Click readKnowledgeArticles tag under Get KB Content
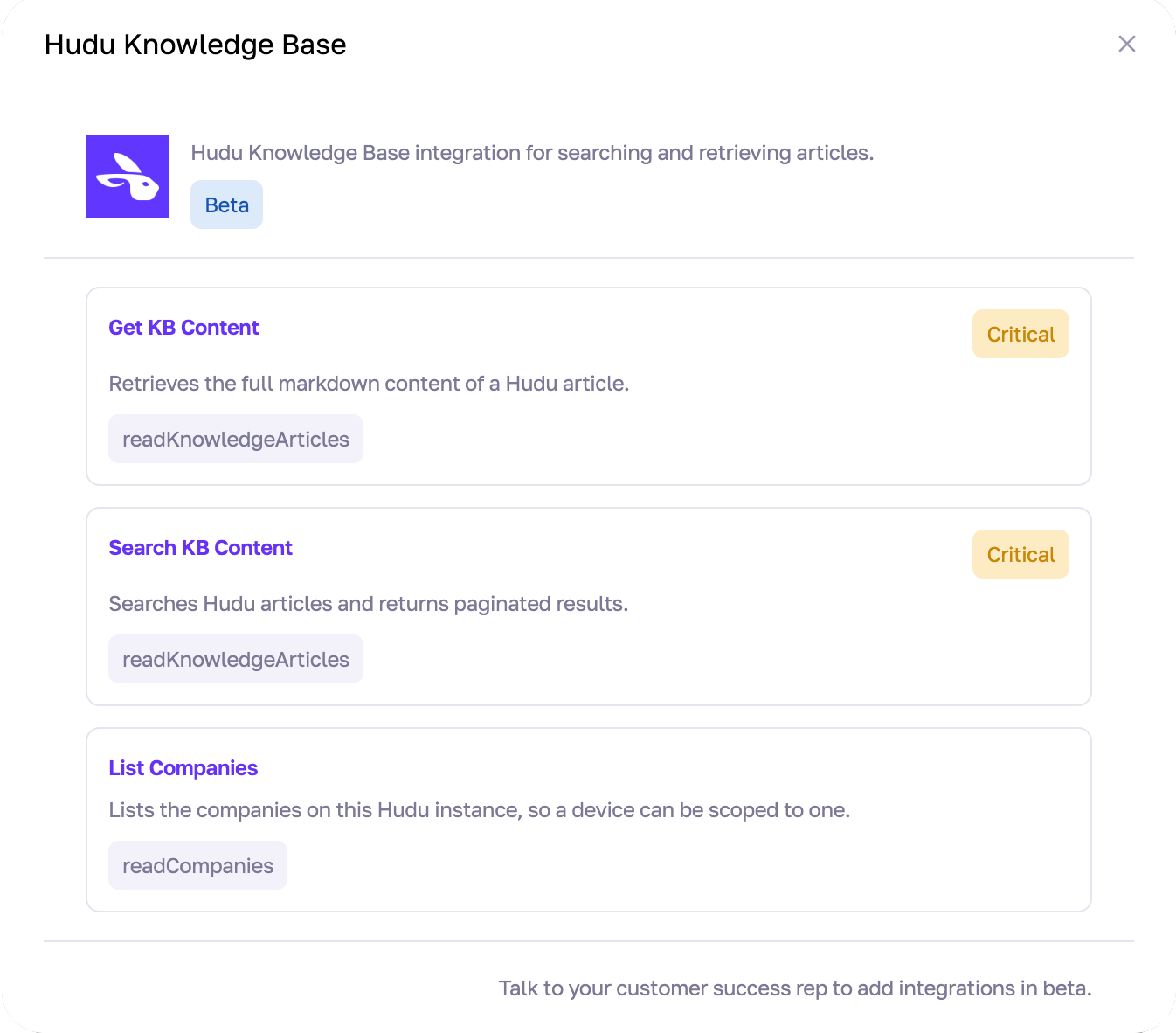The height and width of the screenshot is (1033, 1176). [236, 439]
